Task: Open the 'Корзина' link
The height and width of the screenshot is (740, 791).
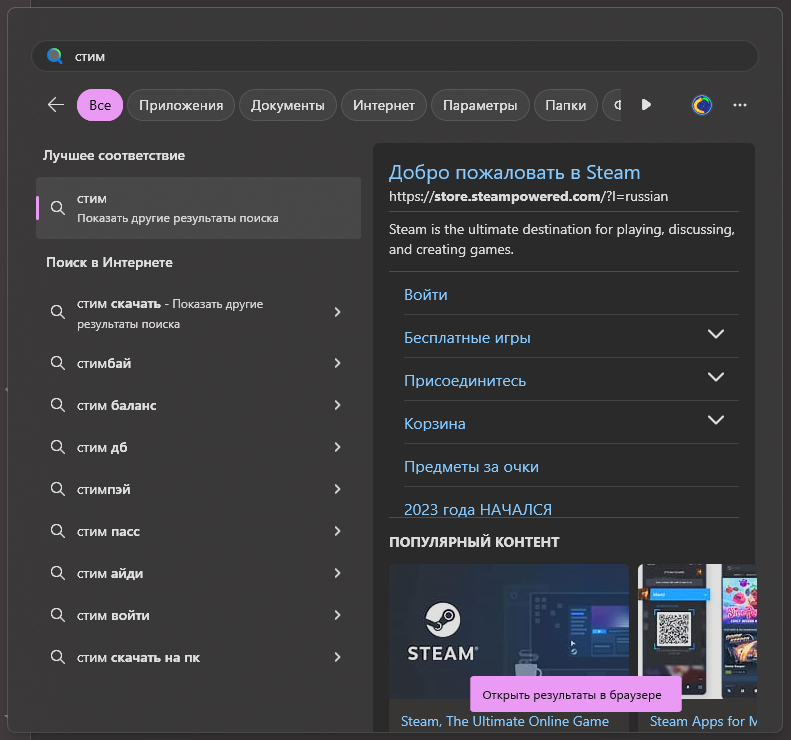Action: (435, 424)
